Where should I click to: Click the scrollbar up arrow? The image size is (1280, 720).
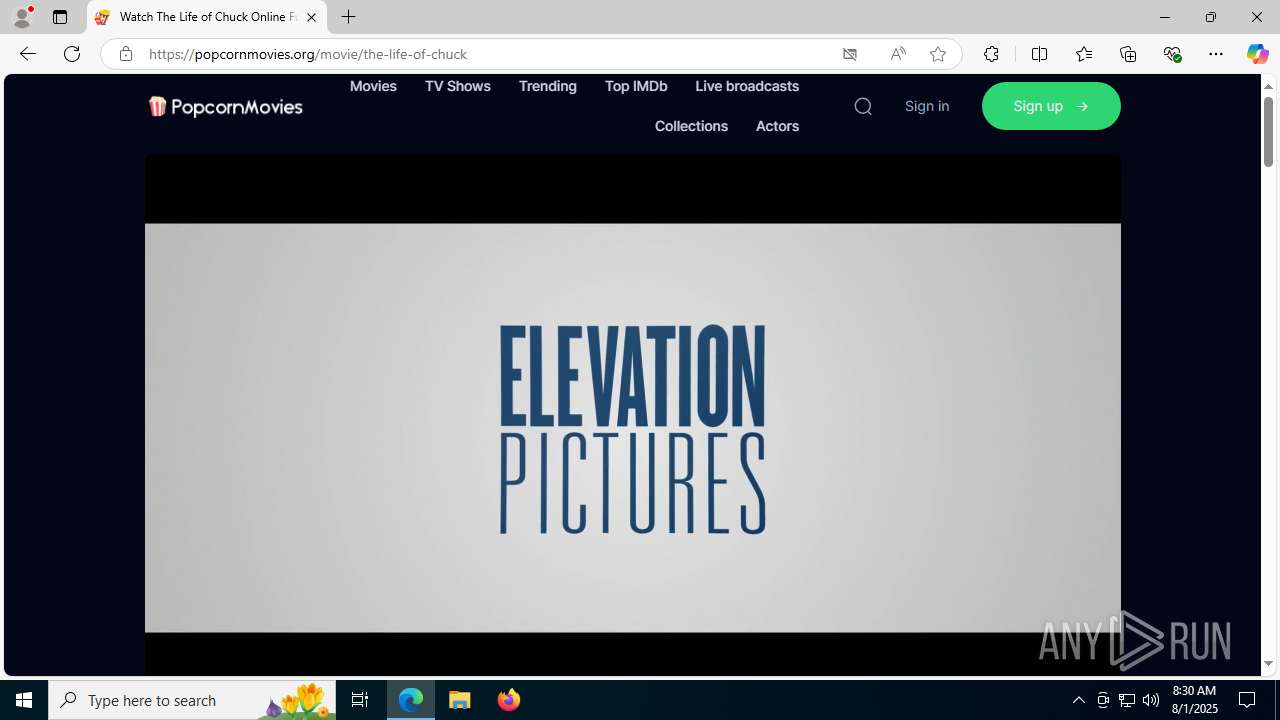pyautogui.click(x=1268, y=86)
